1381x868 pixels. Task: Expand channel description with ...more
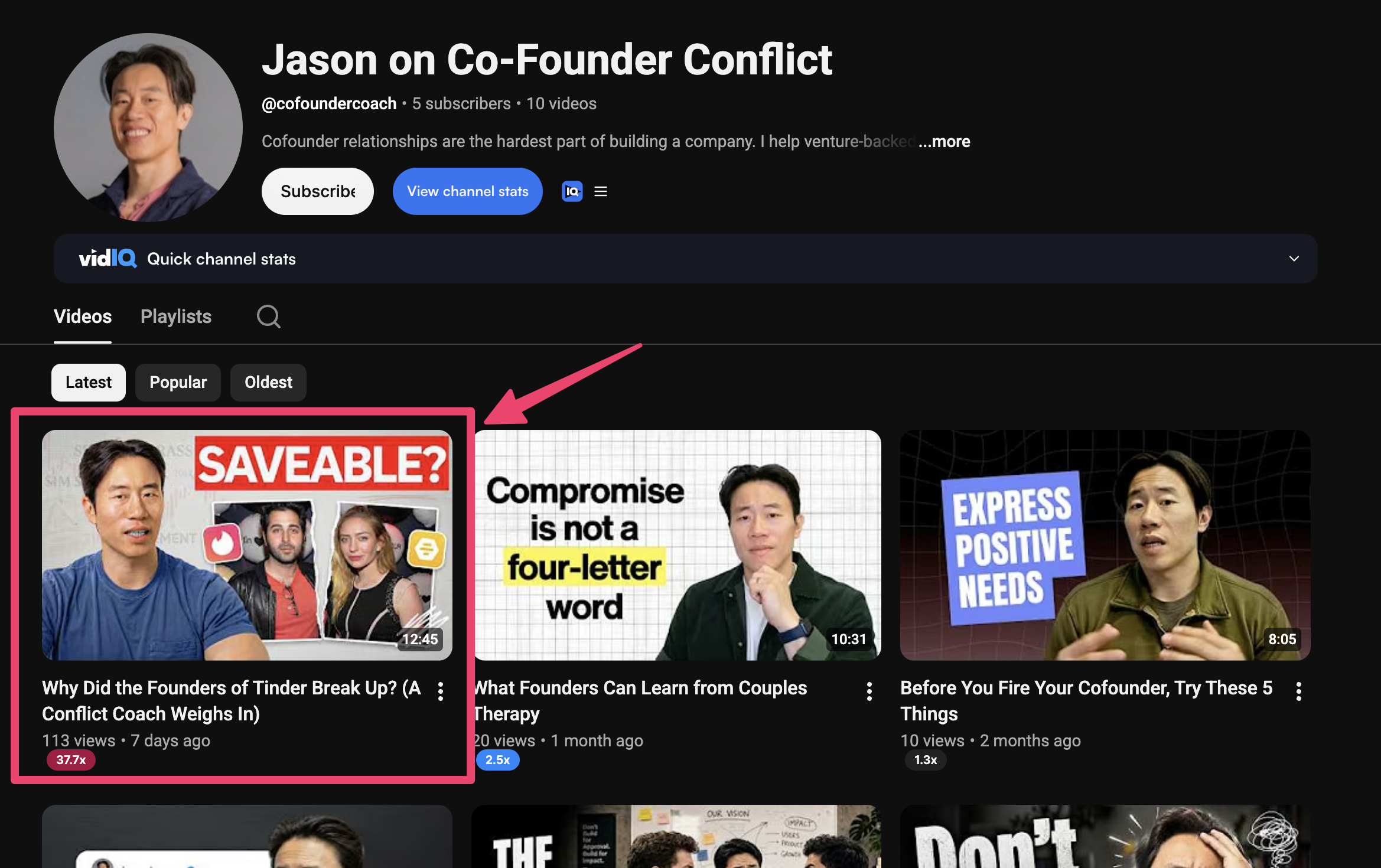coord(944,141)
